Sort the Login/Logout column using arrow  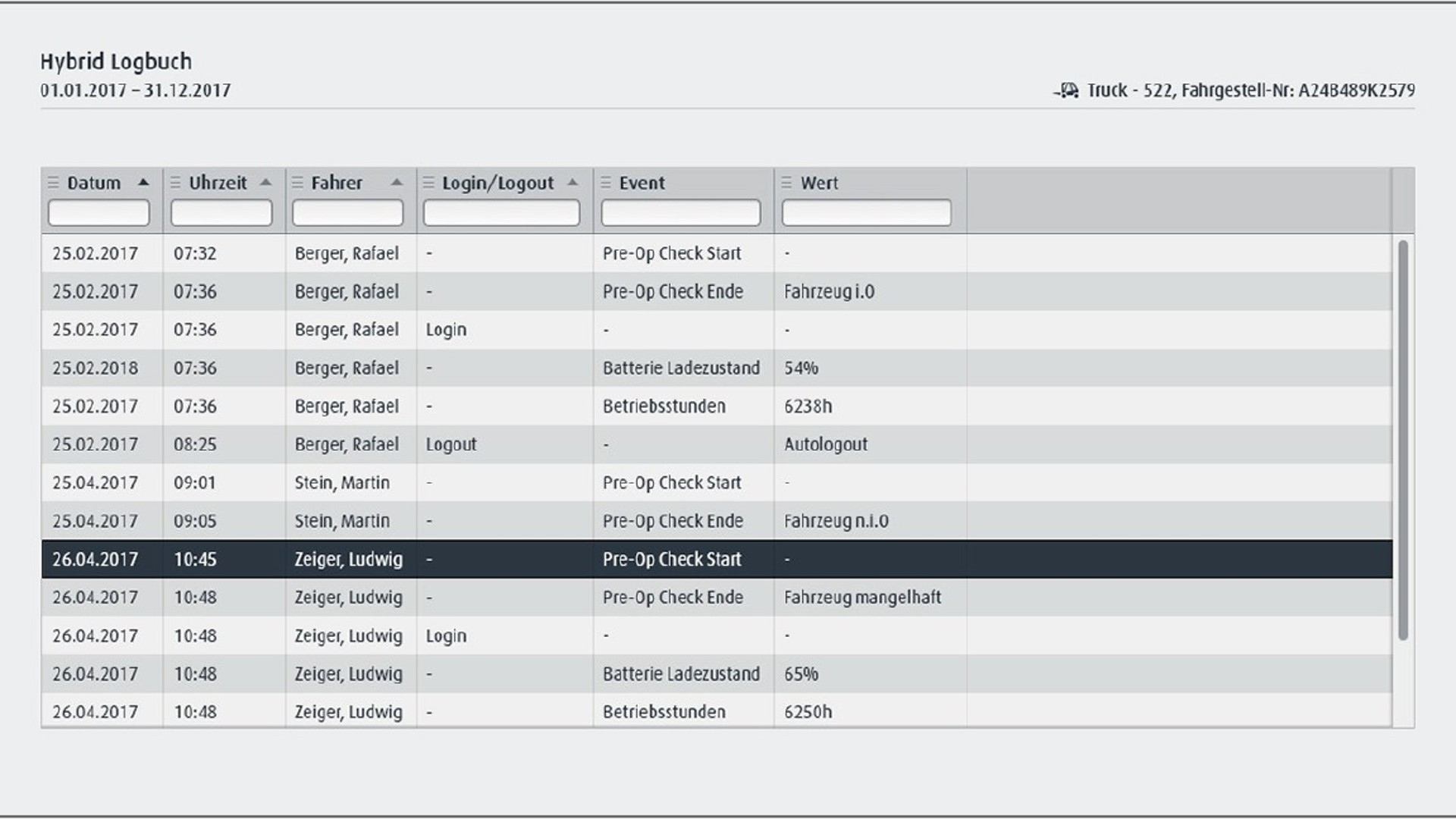tap(573, 183)
